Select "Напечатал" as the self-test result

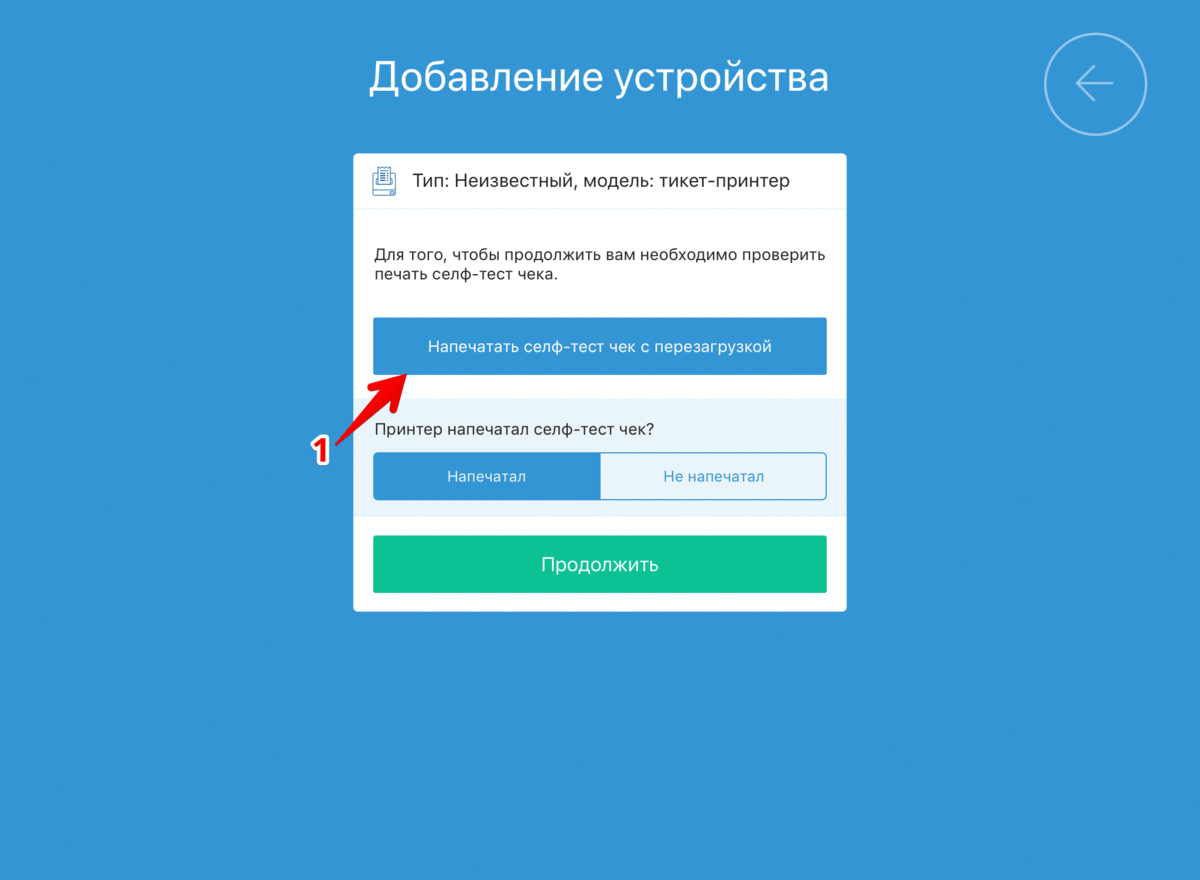tap(487, 476)
